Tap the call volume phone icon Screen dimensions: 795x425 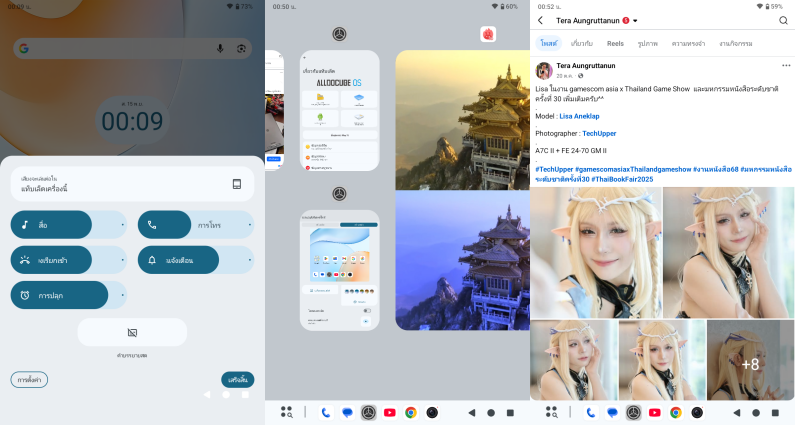[x=152, y=225]
